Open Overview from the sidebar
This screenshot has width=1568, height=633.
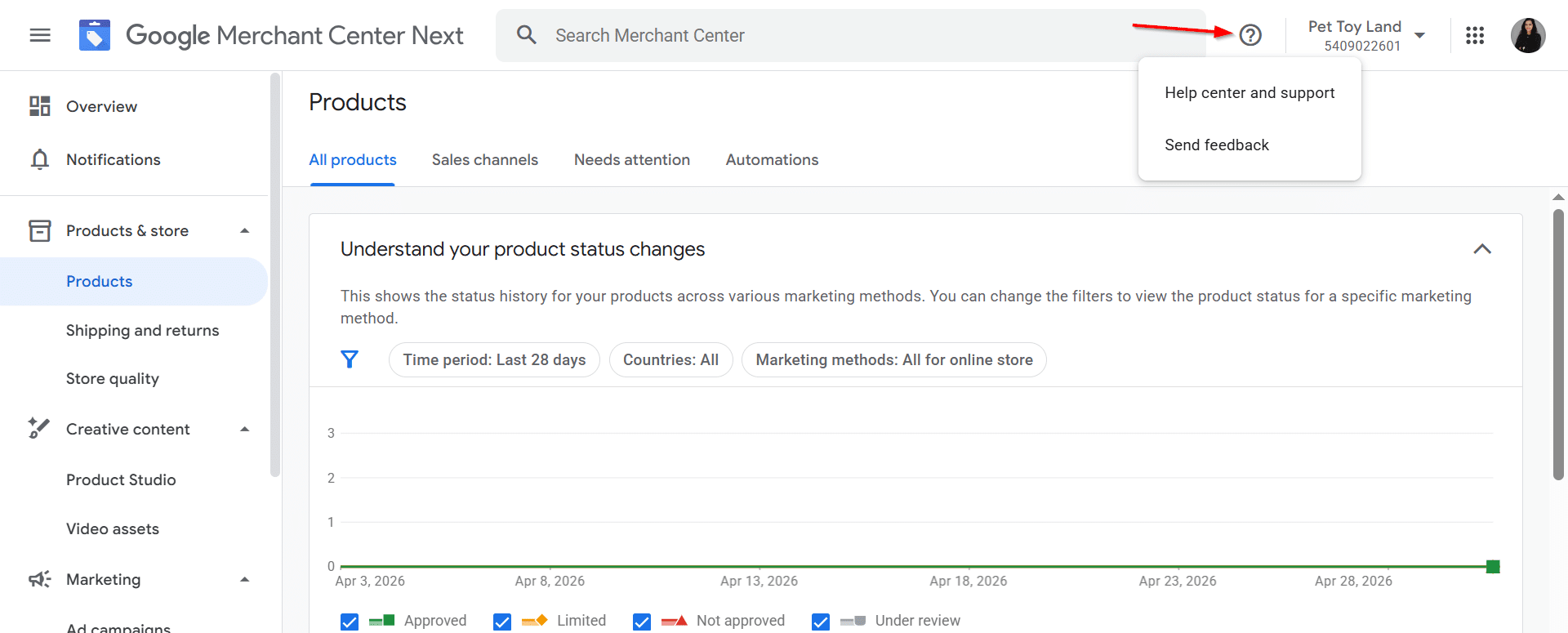[101, 106]
